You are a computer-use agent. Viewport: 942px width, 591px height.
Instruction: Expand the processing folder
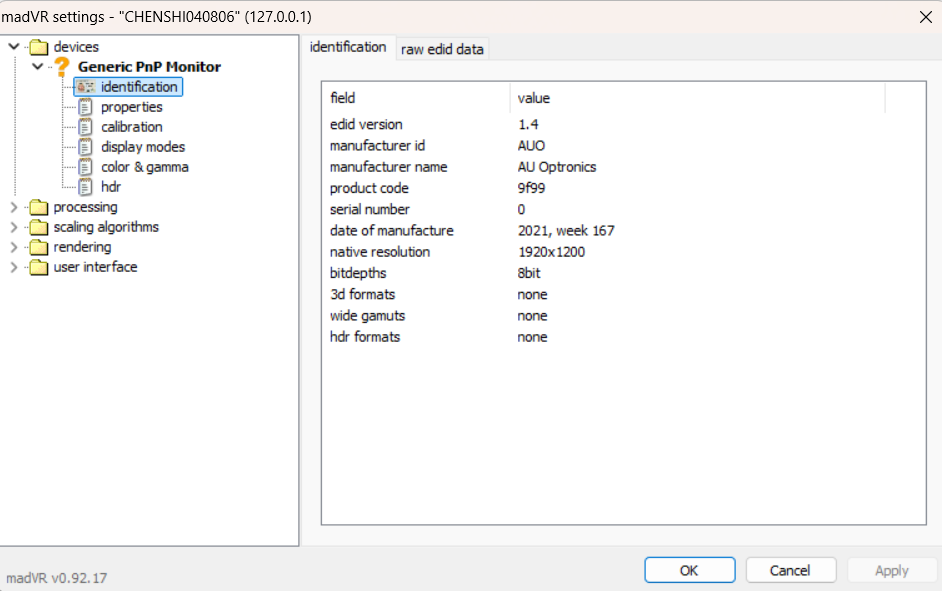[x=14, y=207]
